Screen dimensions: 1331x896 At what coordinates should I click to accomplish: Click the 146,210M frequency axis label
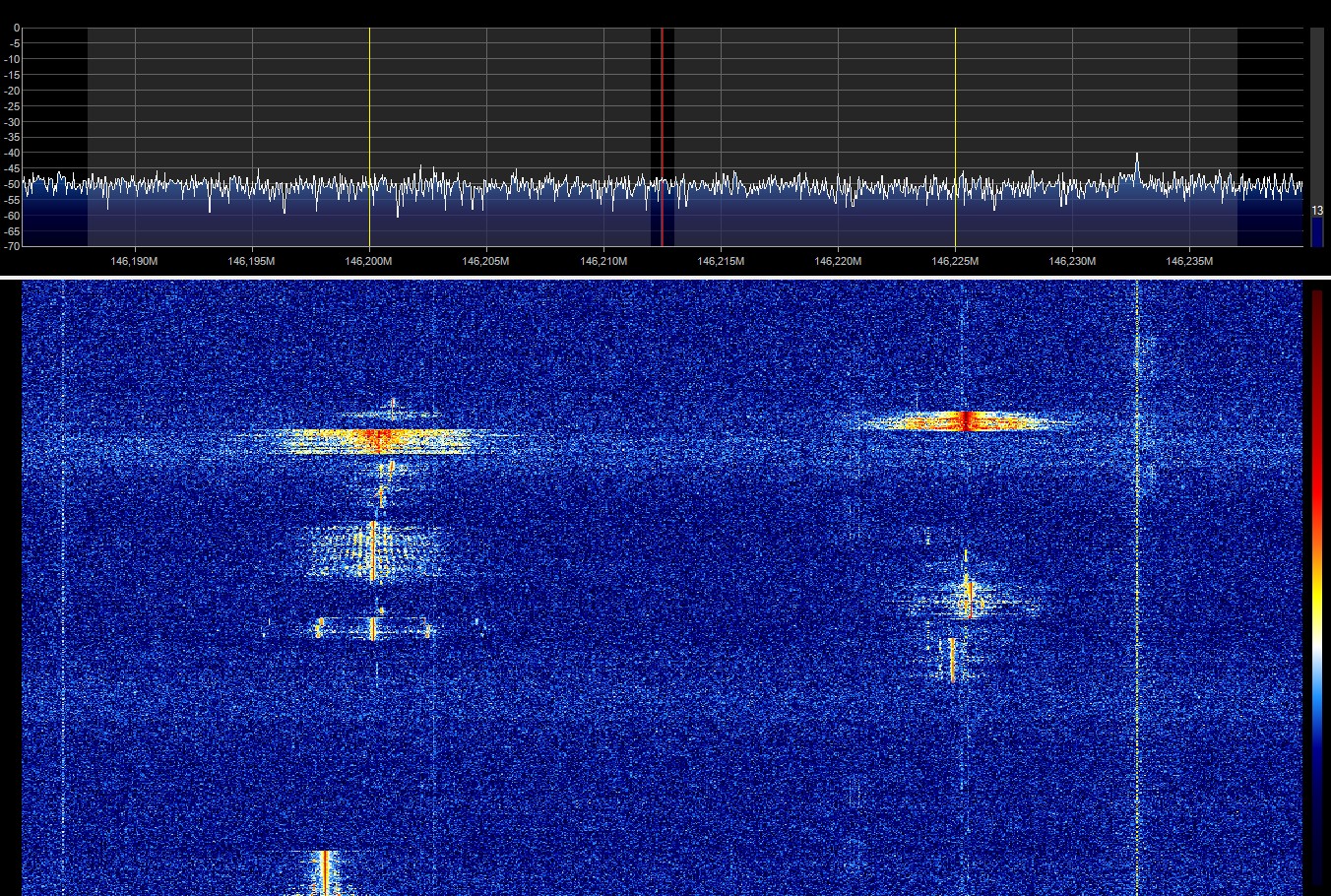click(x=603, y=261)
